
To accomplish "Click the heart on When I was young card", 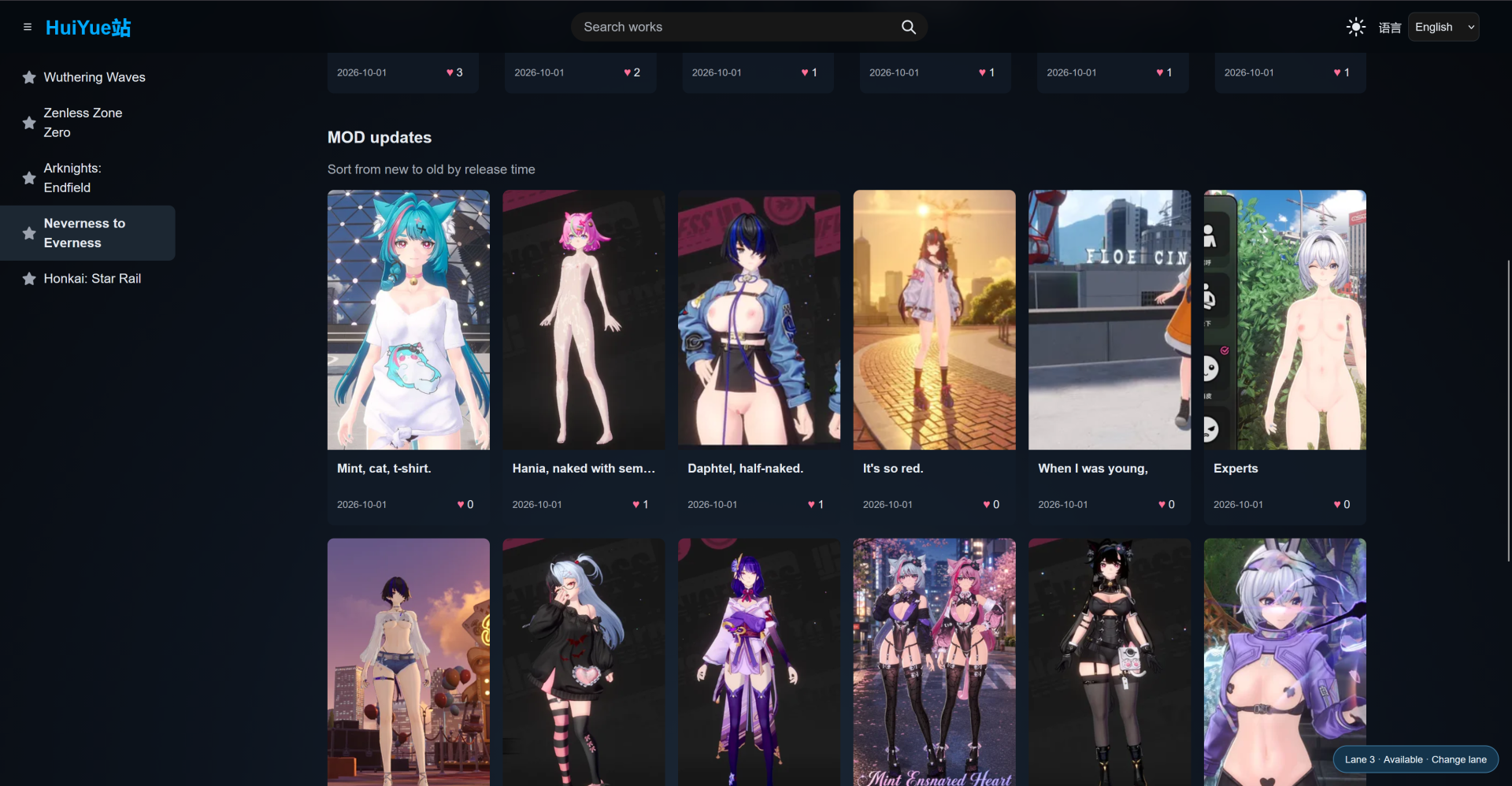I will (x=1162, y=505).
